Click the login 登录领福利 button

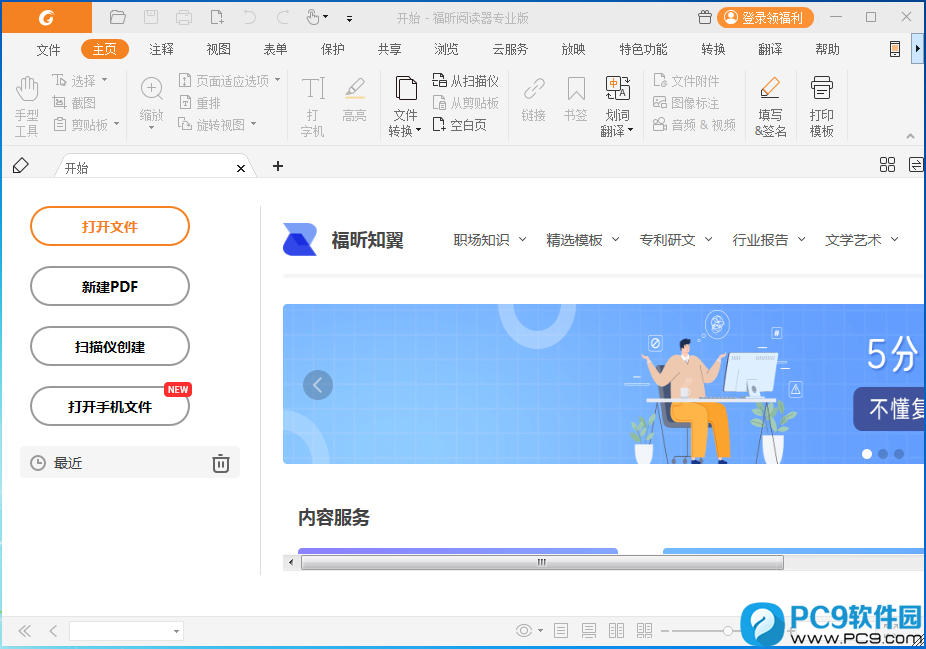point(765,18)
